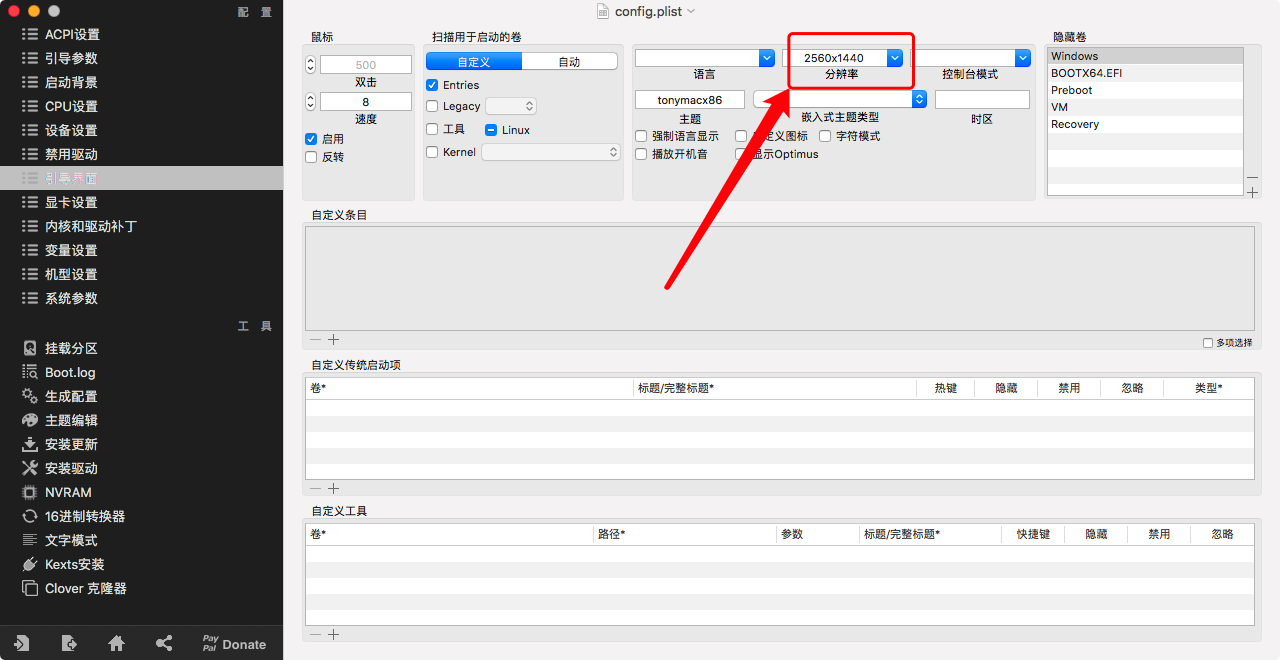Image resolution: width=1280 pixels, height=660 pixels.
Task: Open the Boot.log viewer tool
Action: coord(59,372)
